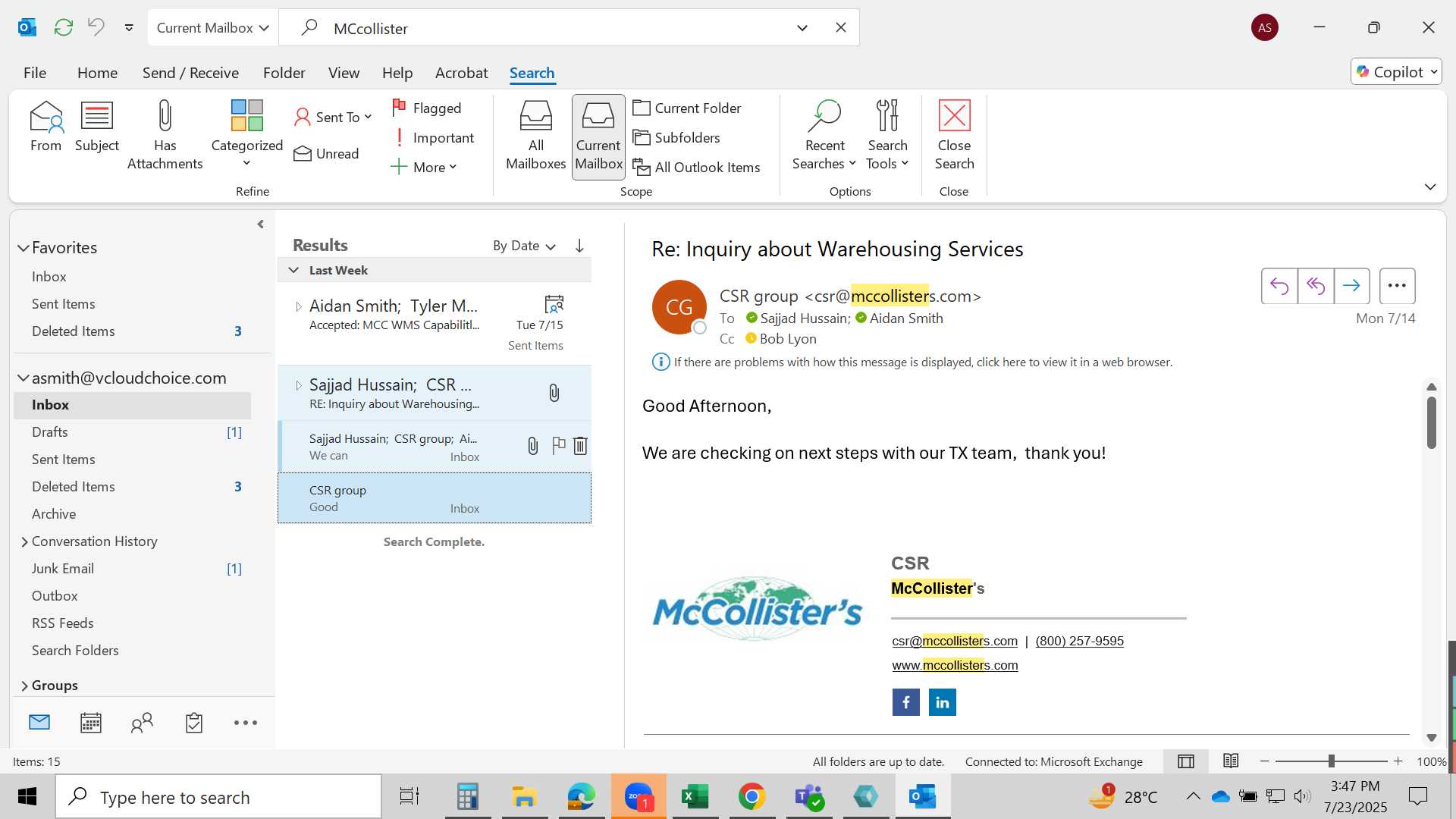
Task: Open search box options dropdown arrow
Action: [802, 28]
